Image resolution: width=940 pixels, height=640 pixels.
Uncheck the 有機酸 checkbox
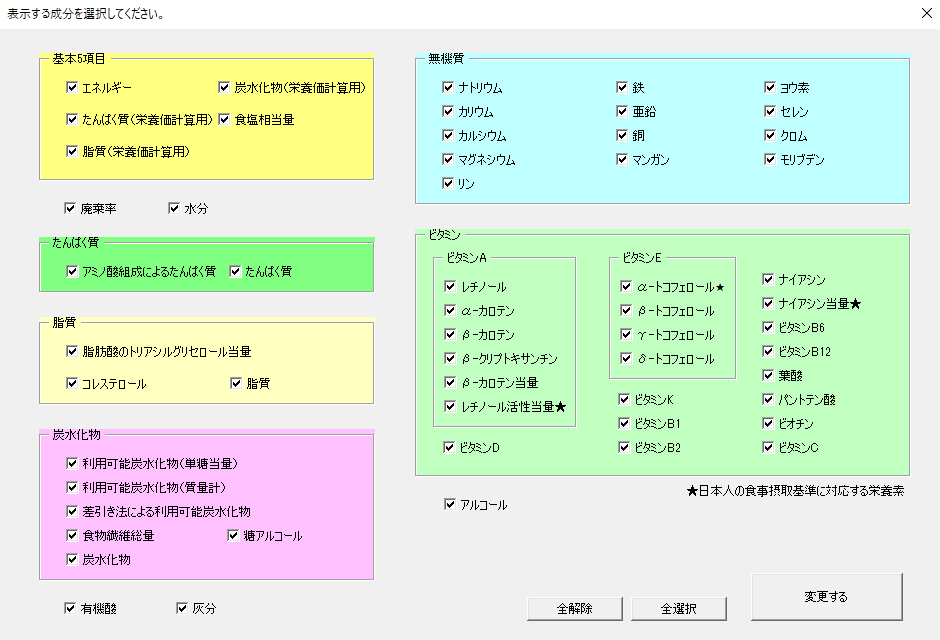(x=70, y=607)
